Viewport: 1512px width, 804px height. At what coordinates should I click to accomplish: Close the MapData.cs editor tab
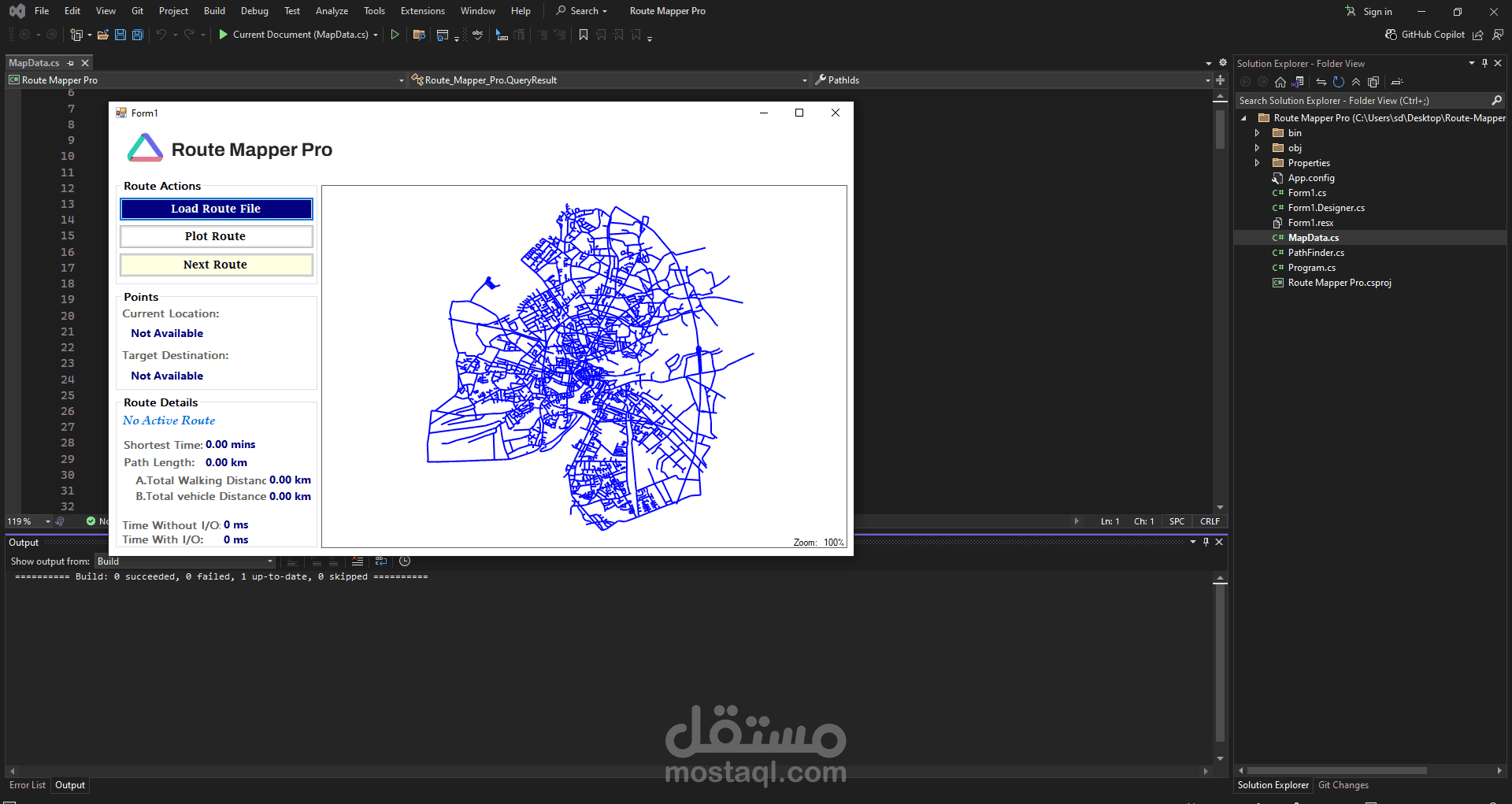pyautogui.click(x=85, y=63)
